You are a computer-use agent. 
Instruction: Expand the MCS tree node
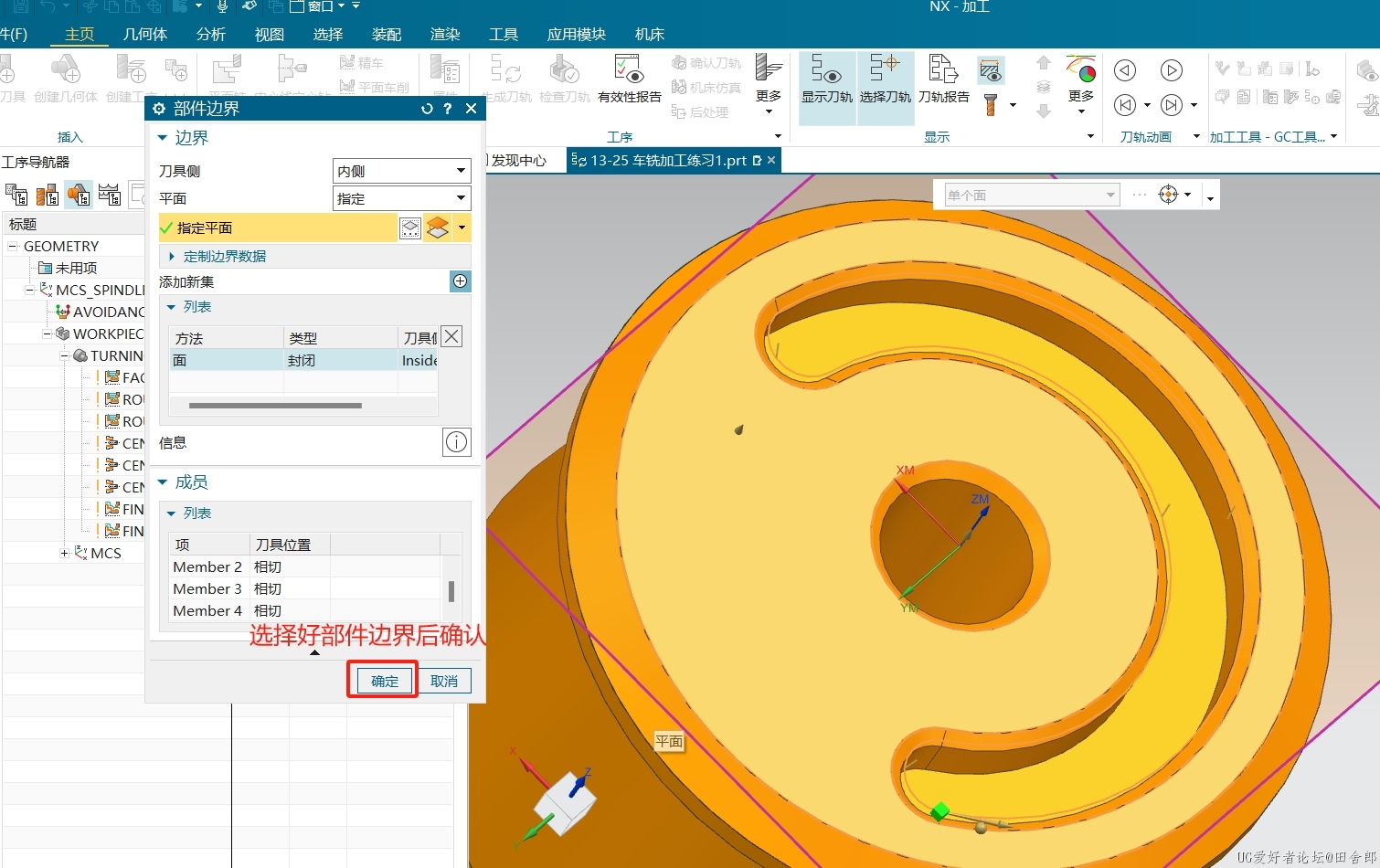pyautogui.click(x=64, y=553)
